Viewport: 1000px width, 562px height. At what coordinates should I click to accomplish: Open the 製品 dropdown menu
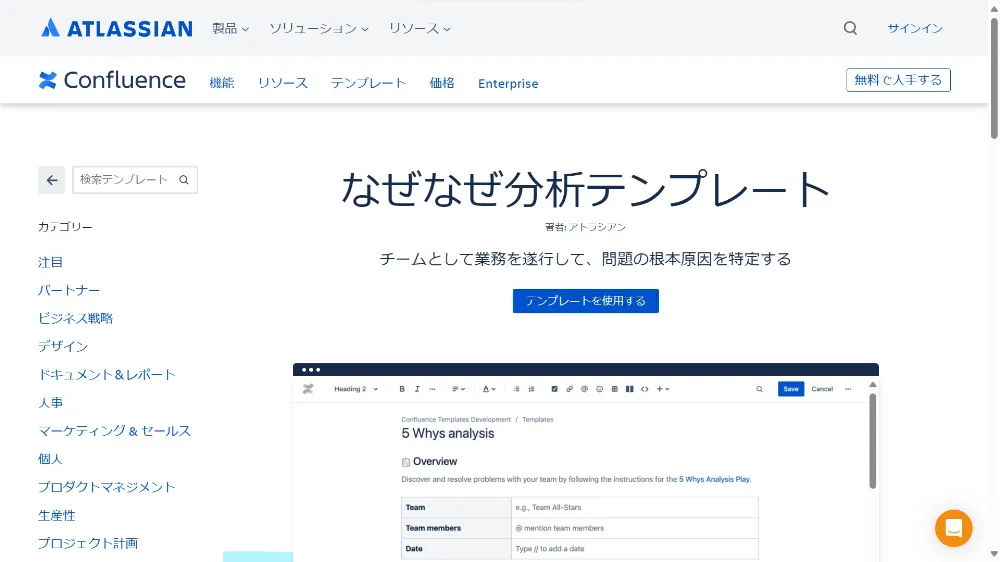tap(230, 29)
